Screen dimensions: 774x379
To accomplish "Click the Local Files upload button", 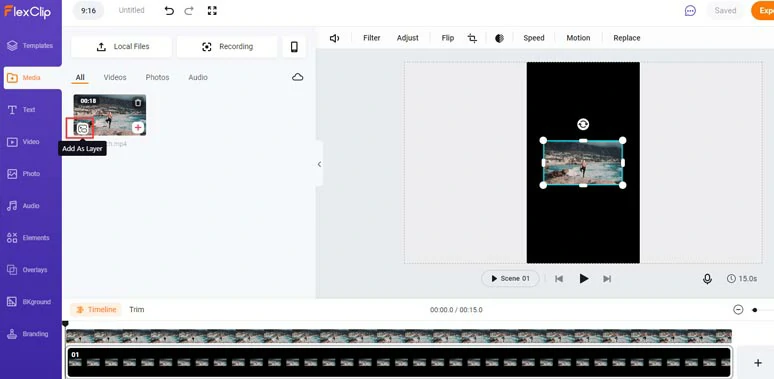I will [121, 46].
